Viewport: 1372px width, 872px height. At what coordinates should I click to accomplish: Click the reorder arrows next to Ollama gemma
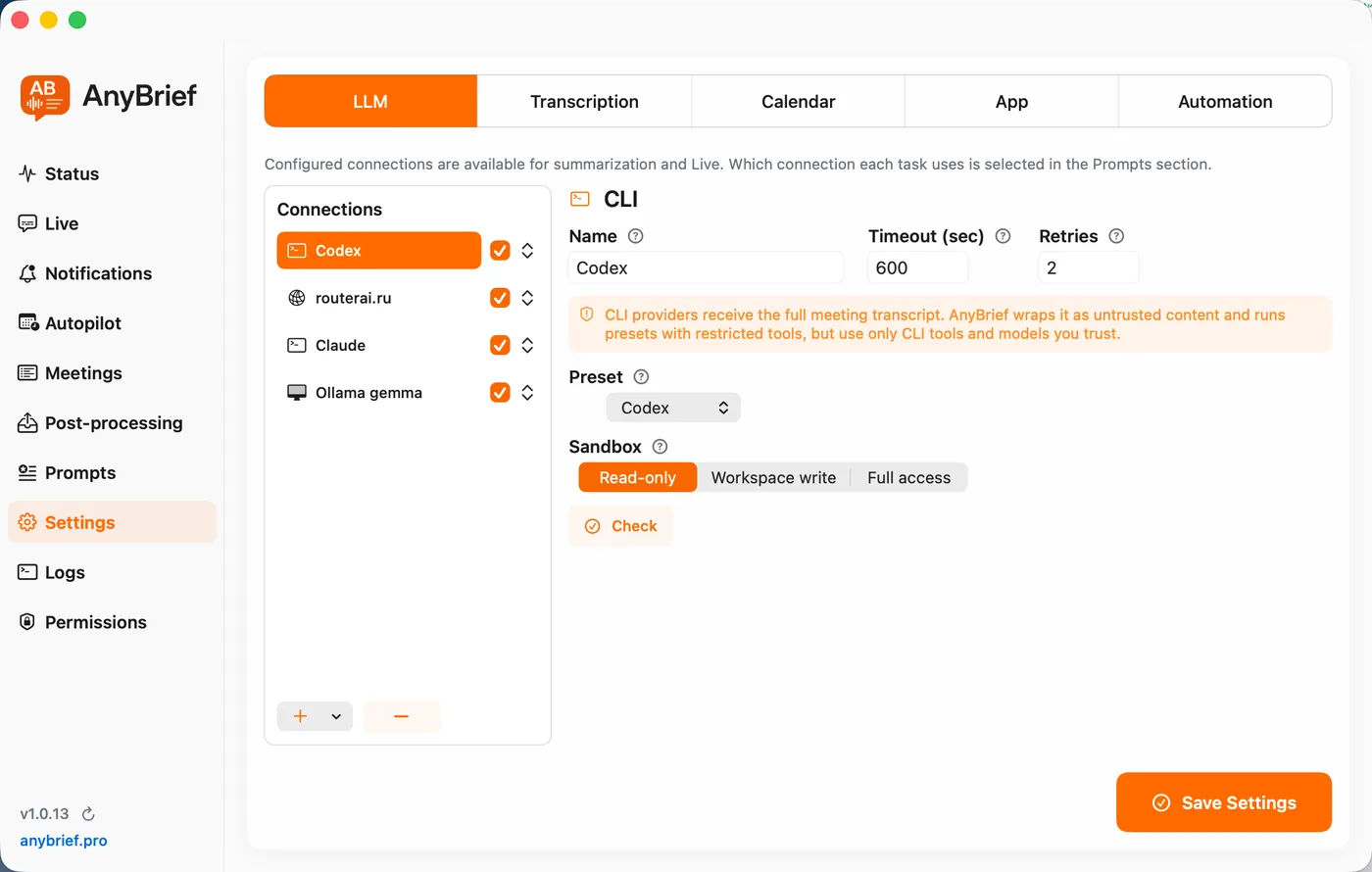coord(527,392)
